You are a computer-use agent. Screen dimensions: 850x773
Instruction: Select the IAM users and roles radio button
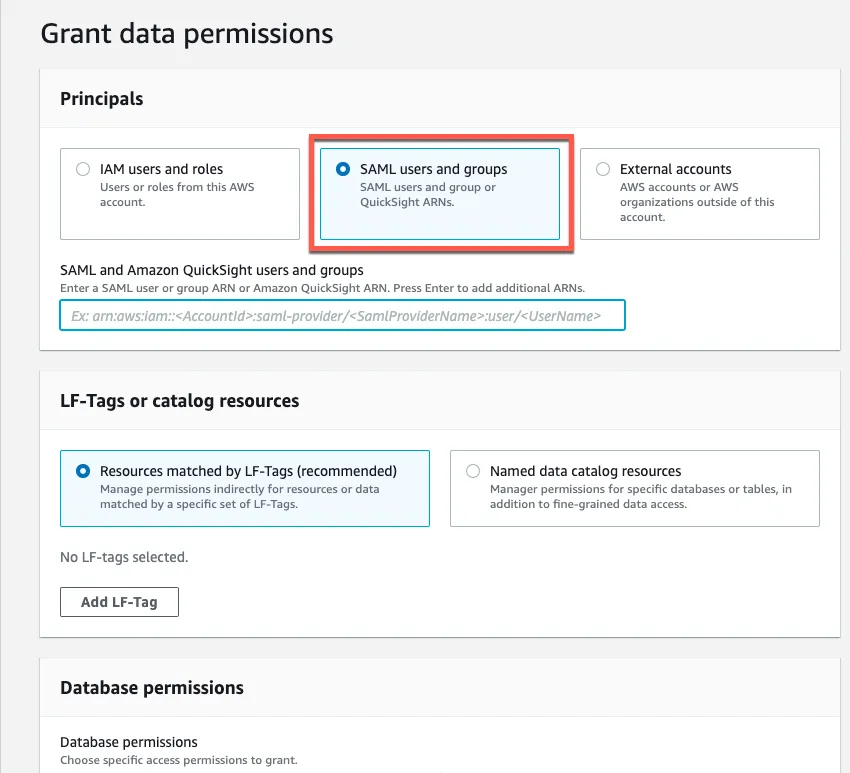click(x=83, y=169)
